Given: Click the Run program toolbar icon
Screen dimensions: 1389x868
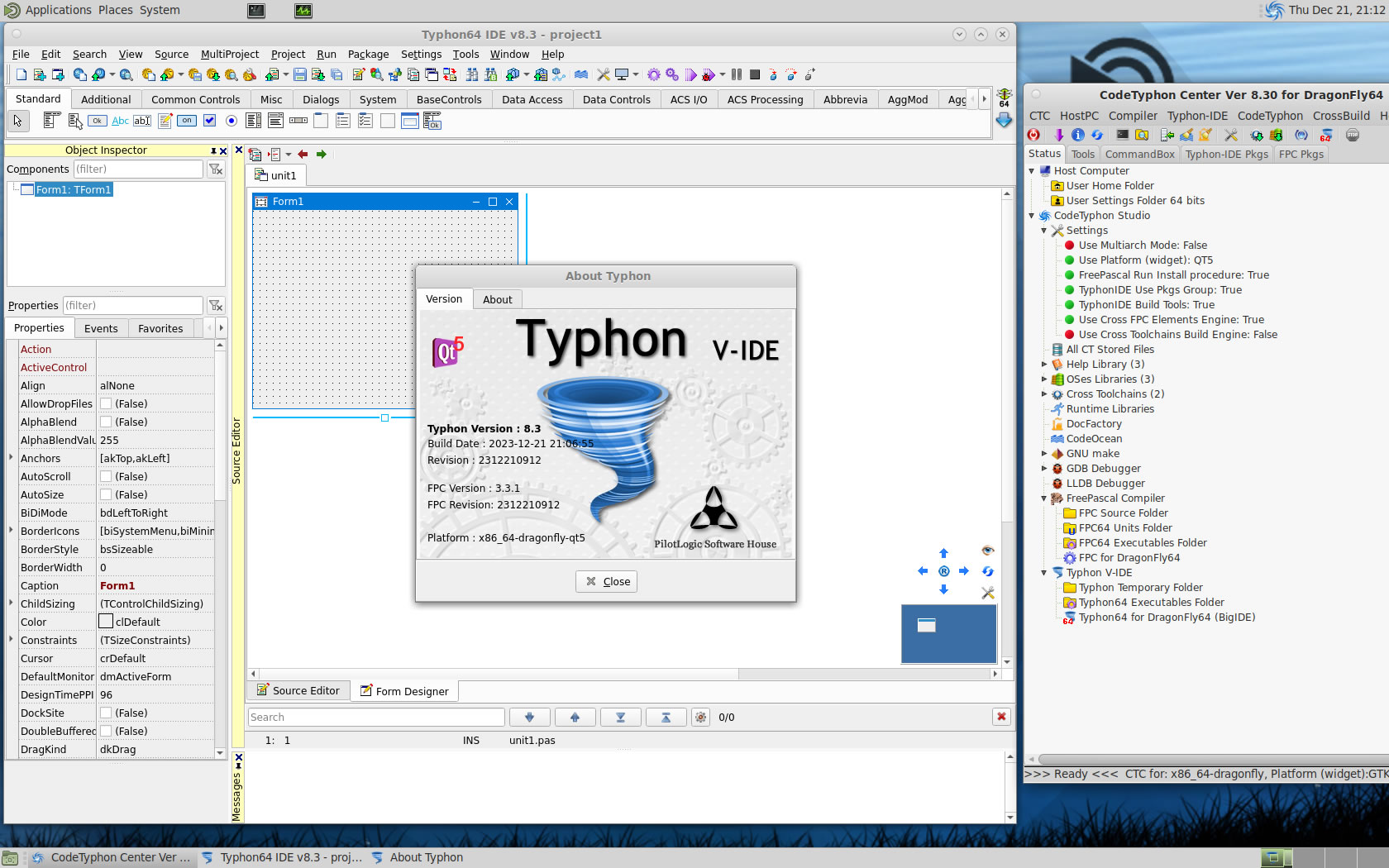Looking at the screenshot, I should (691, 74).
